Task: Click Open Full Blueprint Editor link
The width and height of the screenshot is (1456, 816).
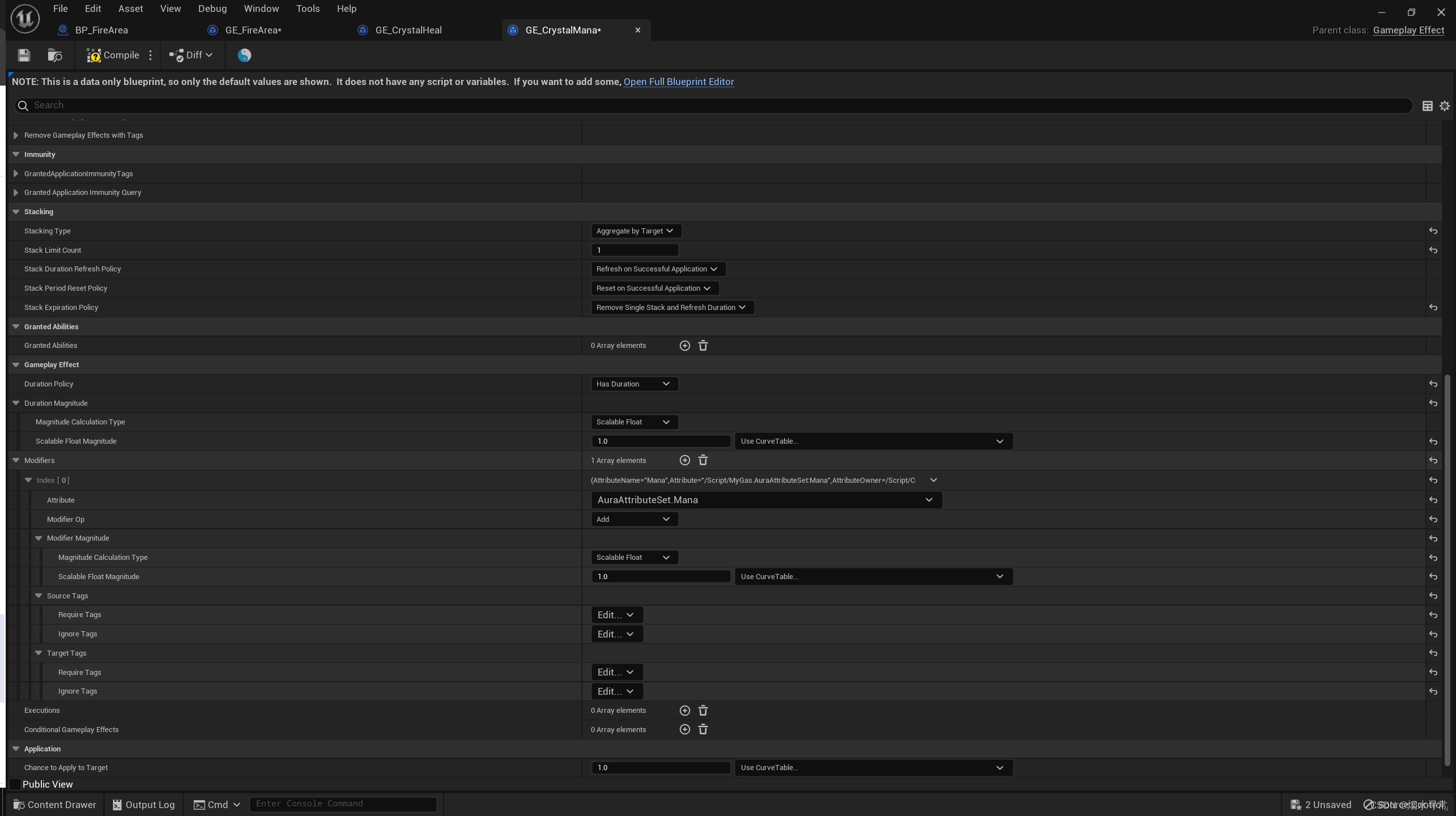Action: pos(678,82)
